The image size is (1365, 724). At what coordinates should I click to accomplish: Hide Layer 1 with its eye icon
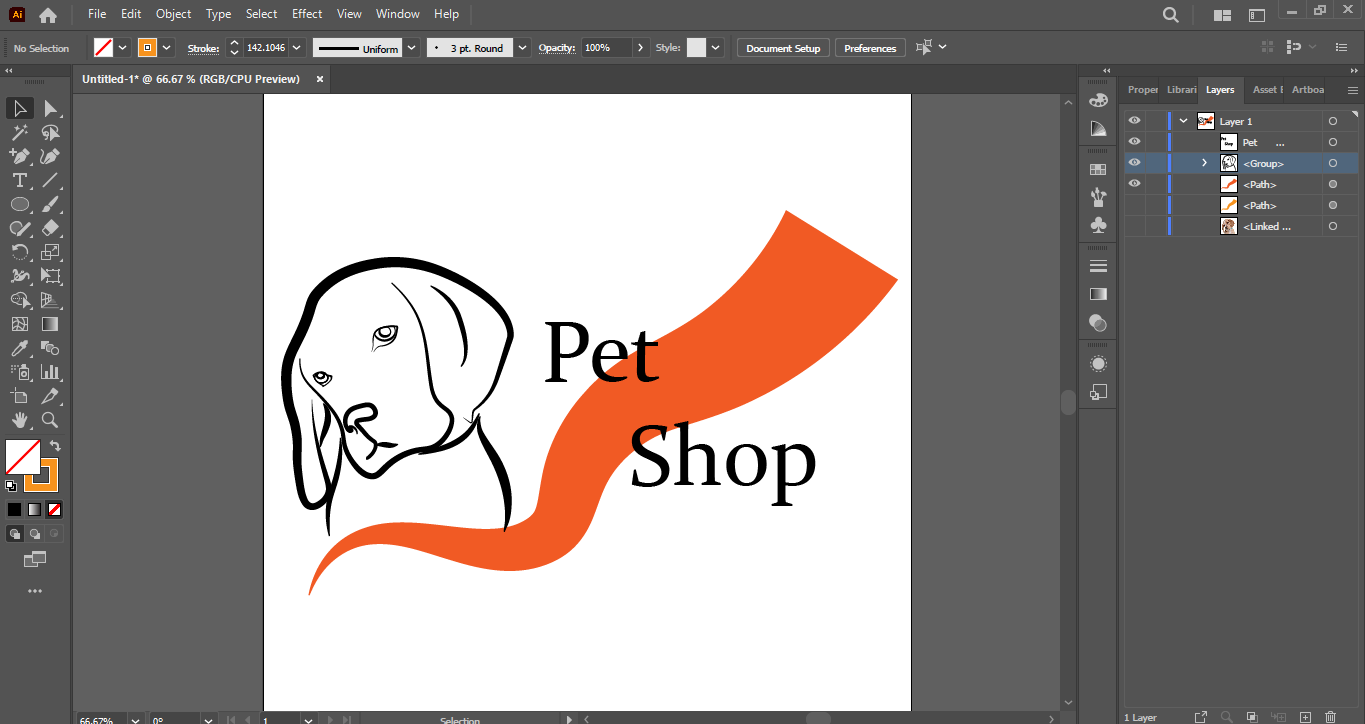click(x=1134, y=121)
